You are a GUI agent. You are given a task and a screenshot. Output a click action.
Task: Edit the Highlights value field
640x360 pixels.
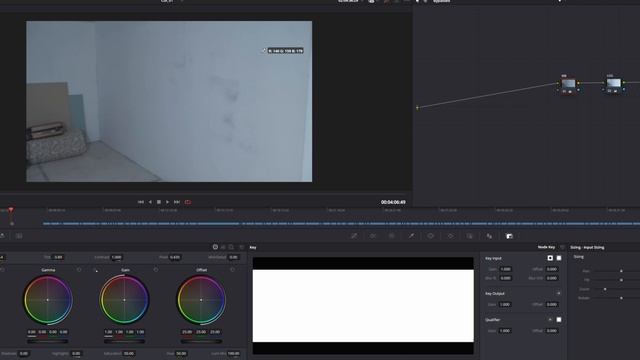[76, 353]
